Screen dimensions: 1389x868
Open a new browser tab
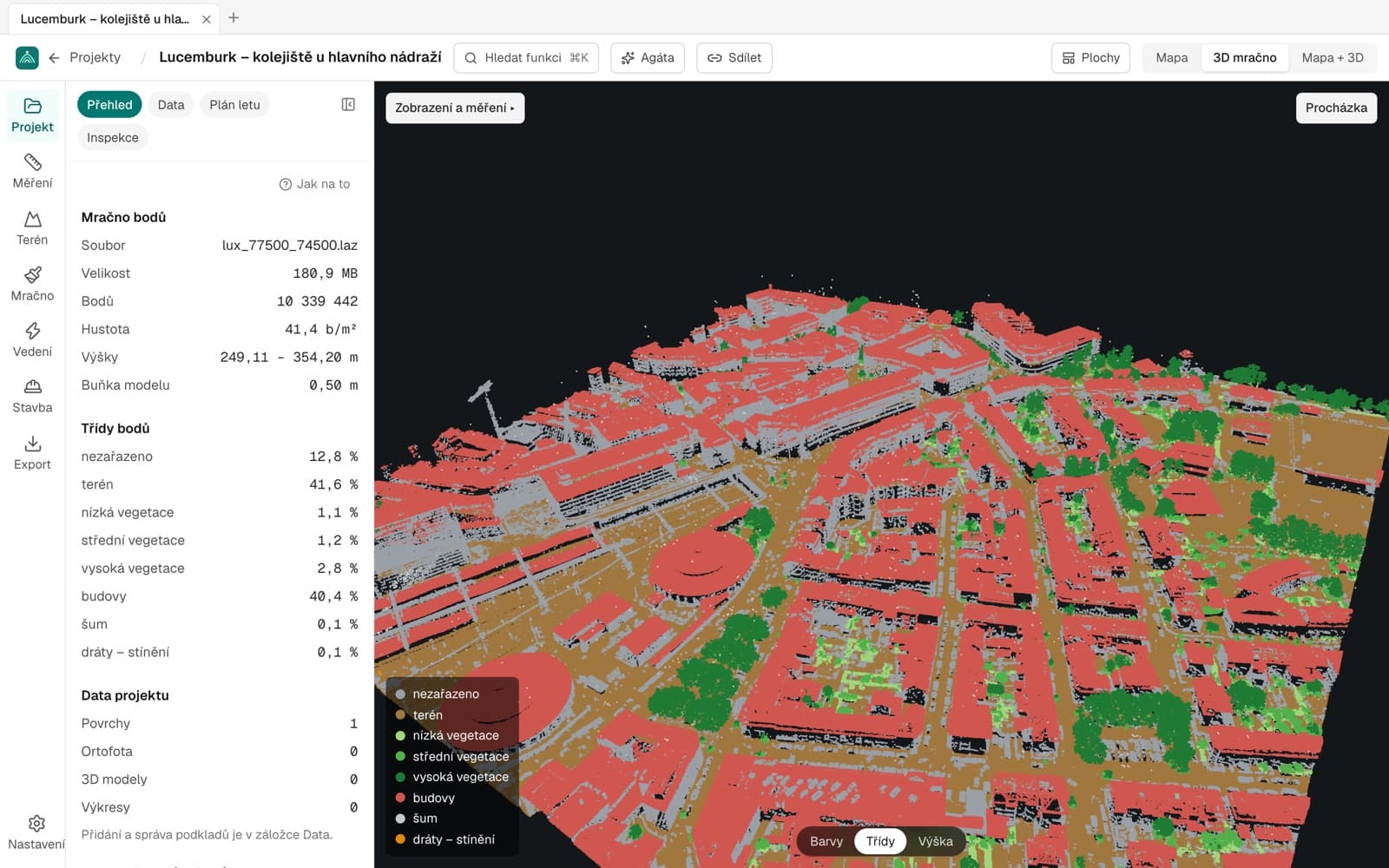click(234, 18)
